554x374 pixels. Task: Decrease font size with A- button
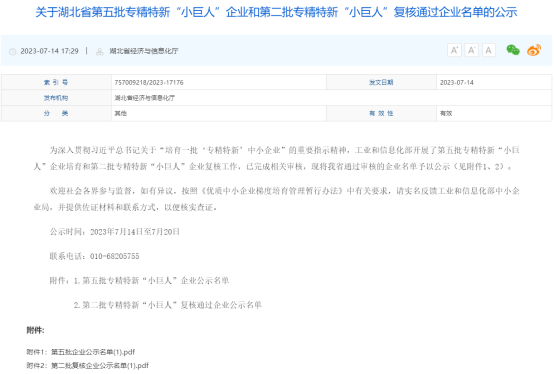click(471, 50)
